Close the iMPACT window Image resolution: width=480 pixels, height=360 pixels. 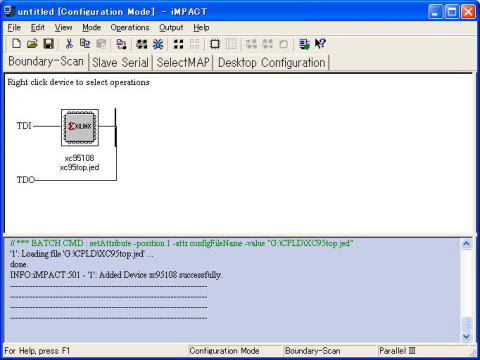(x=468, y=12)
